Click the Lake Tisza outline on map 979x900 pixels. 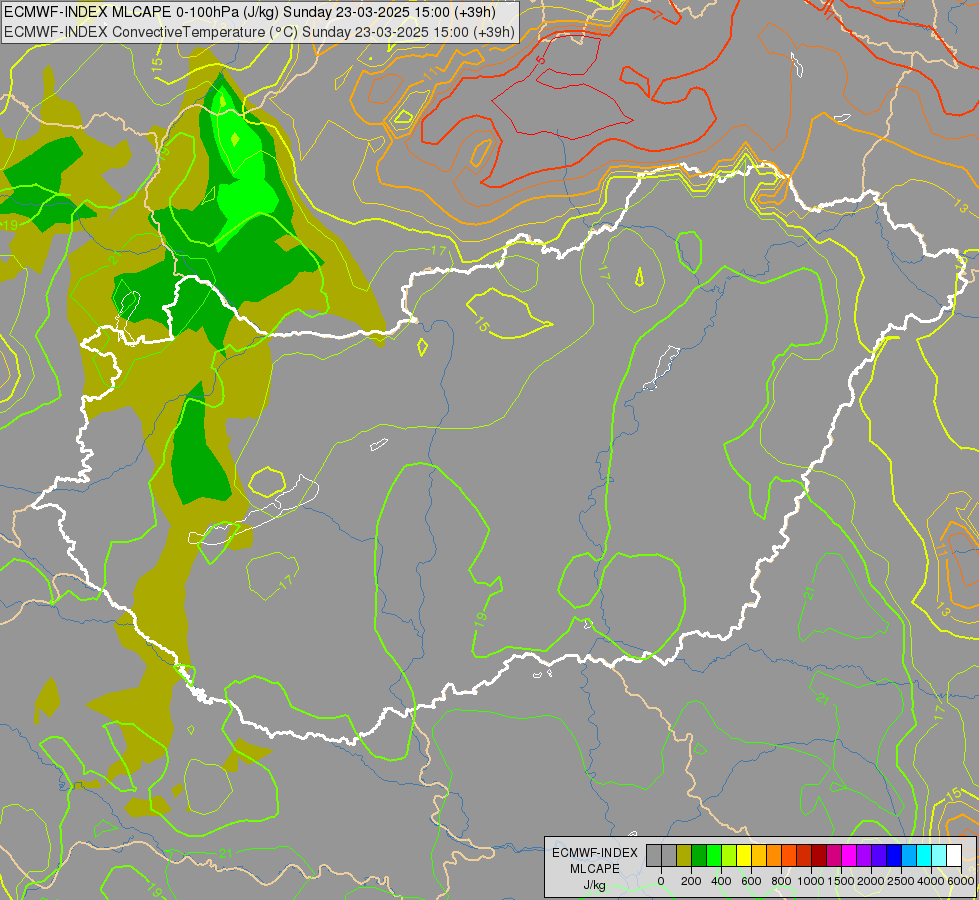(x=661, y=368)
